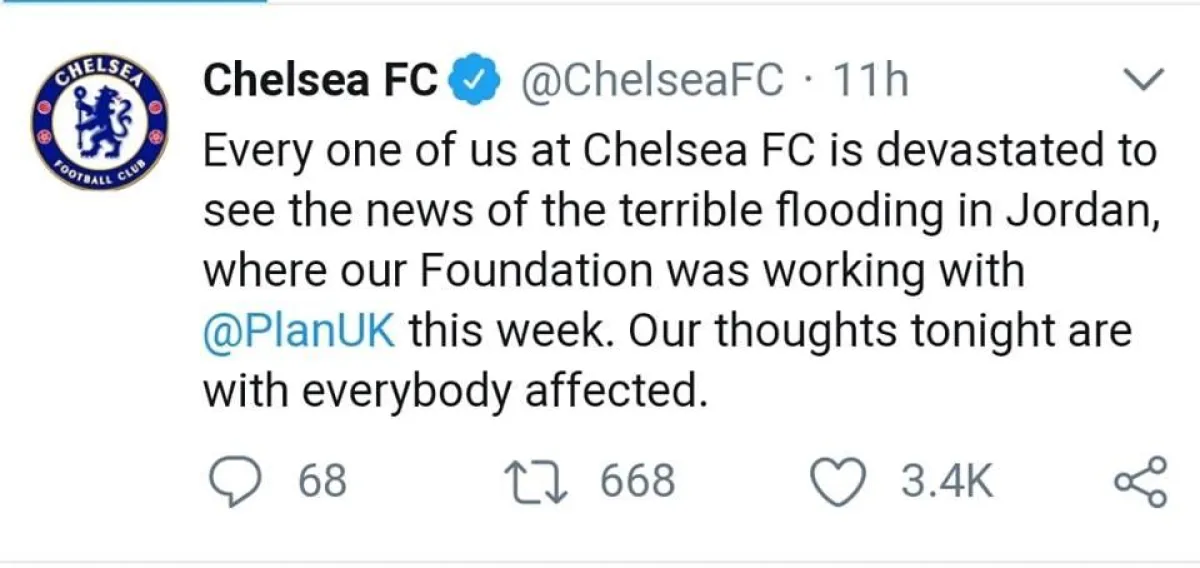Image resolution: width=1200 pixels, height=568 pixels.
Task: Click the blue tab indicator at top
Action: tap(133, 2)
